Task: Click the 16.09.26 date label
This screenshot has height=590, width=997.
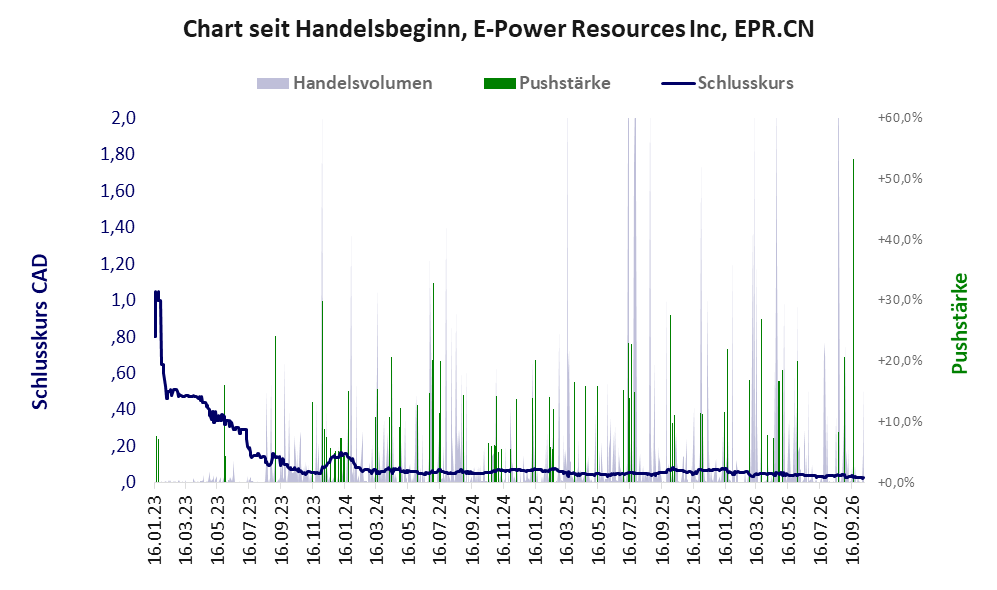Action: (853, 529)
